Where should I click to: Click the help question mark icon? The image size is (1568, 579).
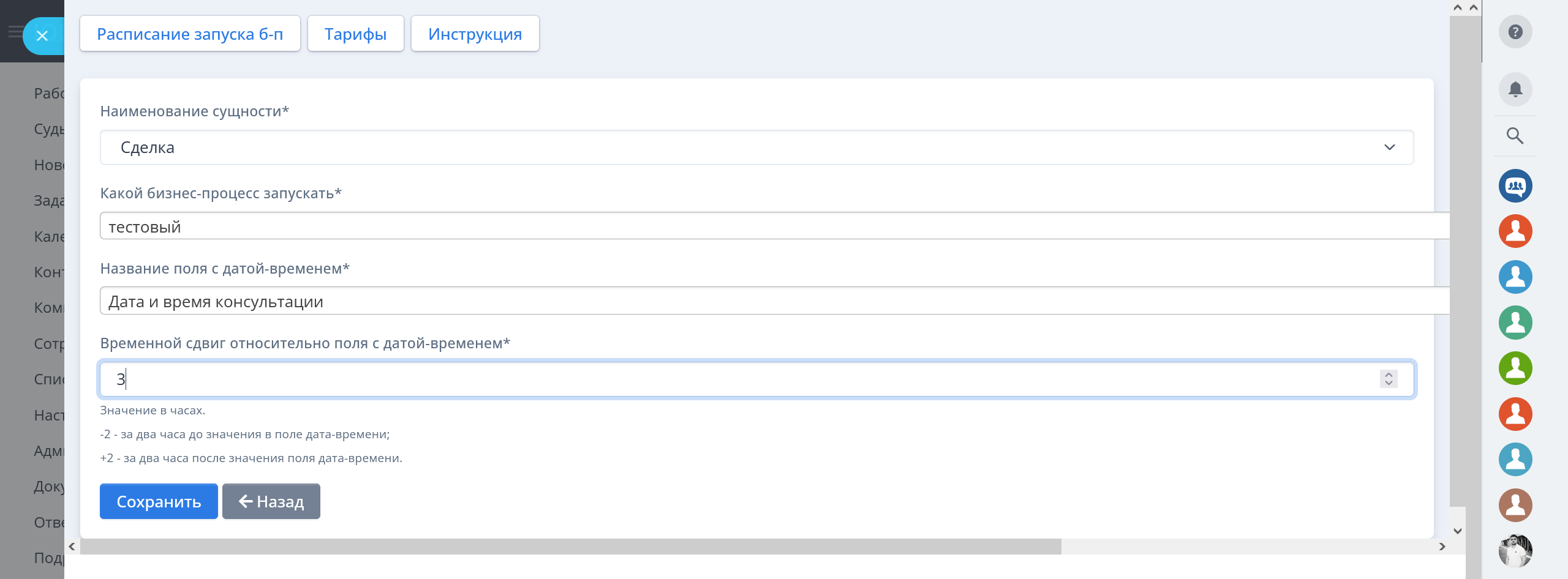tap(1515, 32)
